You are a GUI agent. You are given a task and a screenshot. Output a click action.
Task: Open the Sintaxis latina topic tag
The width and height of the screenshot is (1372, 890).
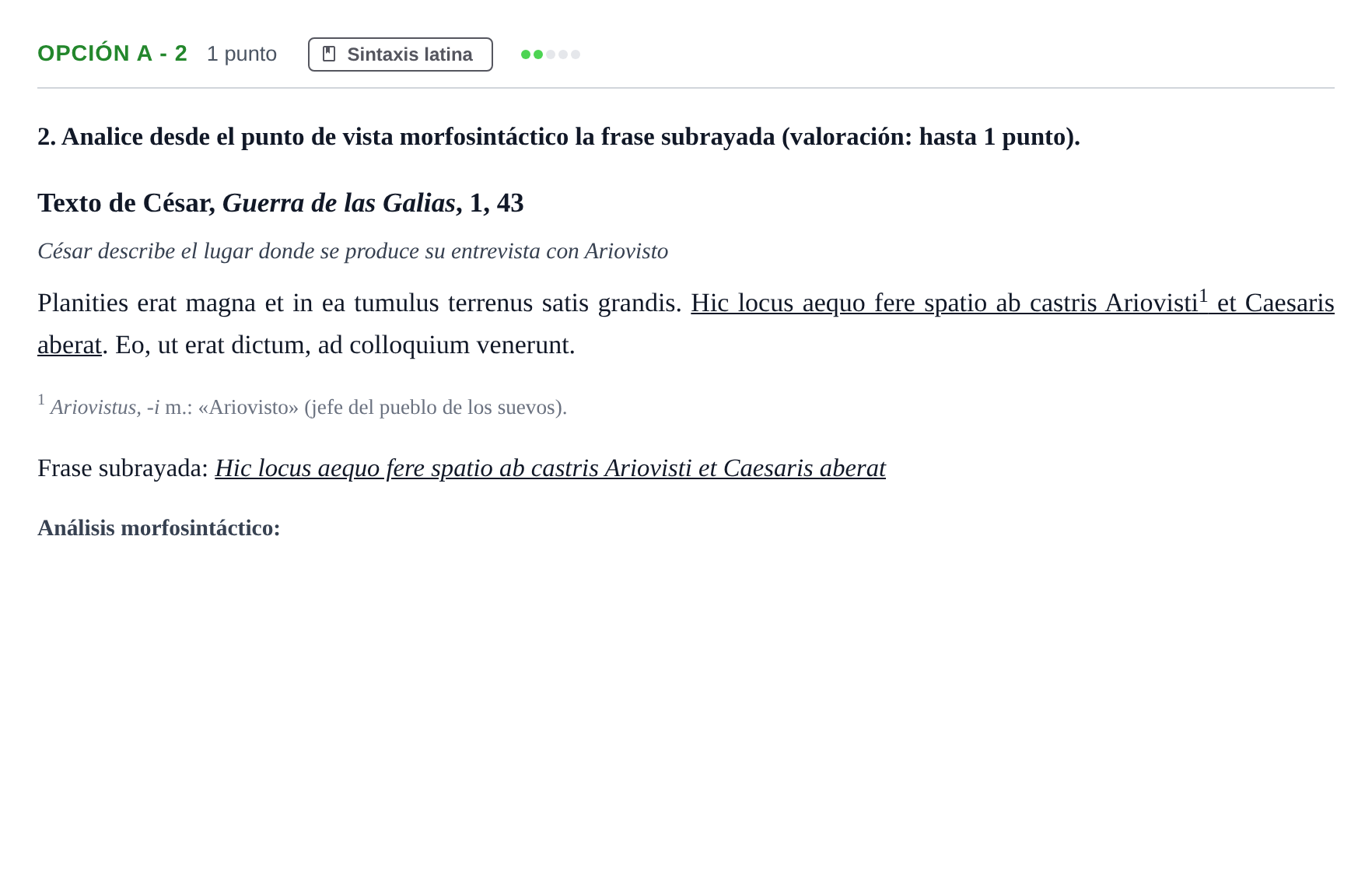[x=401, y=54]
